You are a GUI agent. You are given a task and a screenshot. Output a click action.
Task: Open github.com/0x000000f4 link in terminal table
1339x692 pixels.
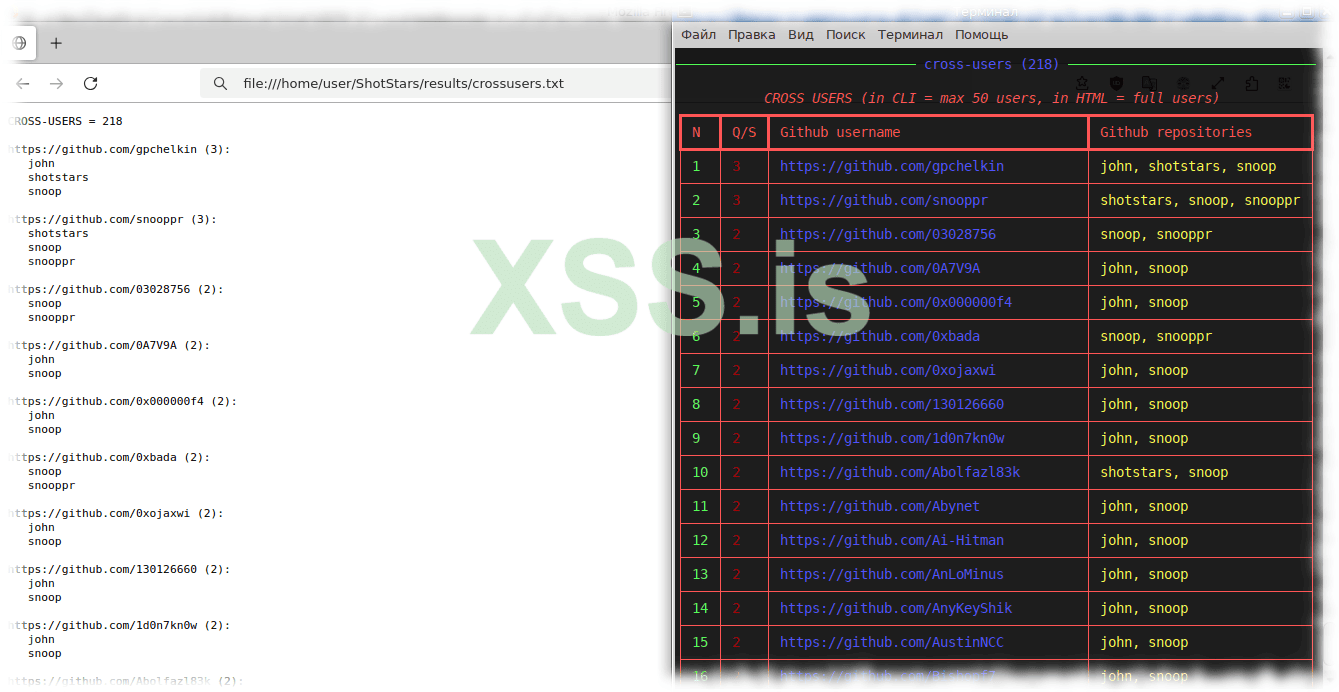pos(896,302)
